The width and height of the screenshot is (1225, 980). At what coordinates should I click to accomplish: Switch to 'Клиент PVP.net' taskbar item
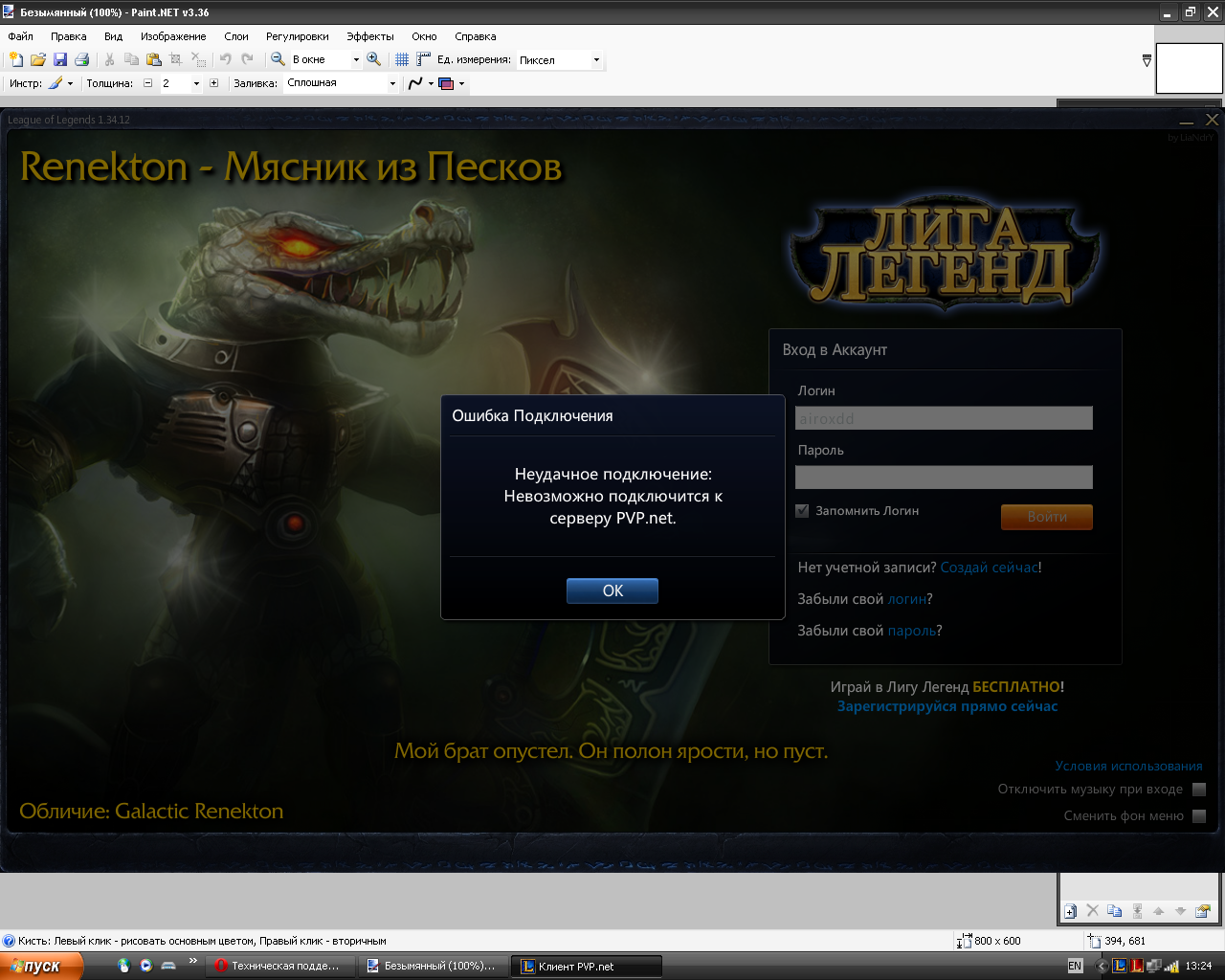point(586,967)
